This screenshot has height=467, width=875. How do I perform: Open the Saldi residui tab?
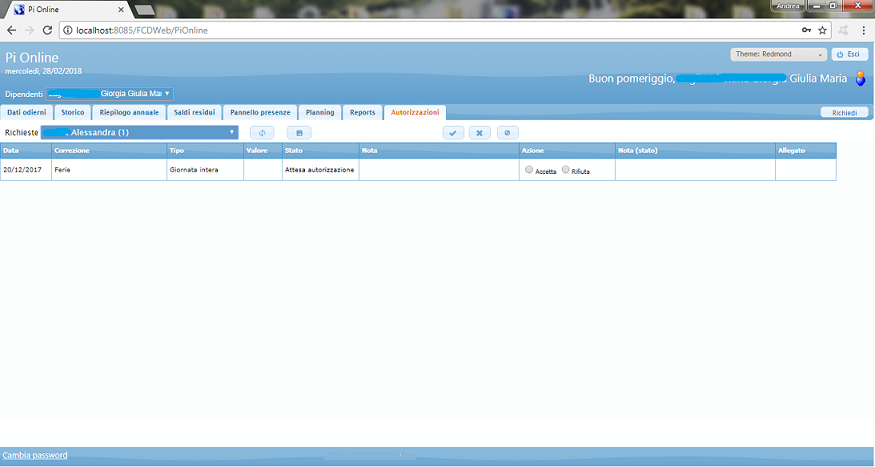194,112
